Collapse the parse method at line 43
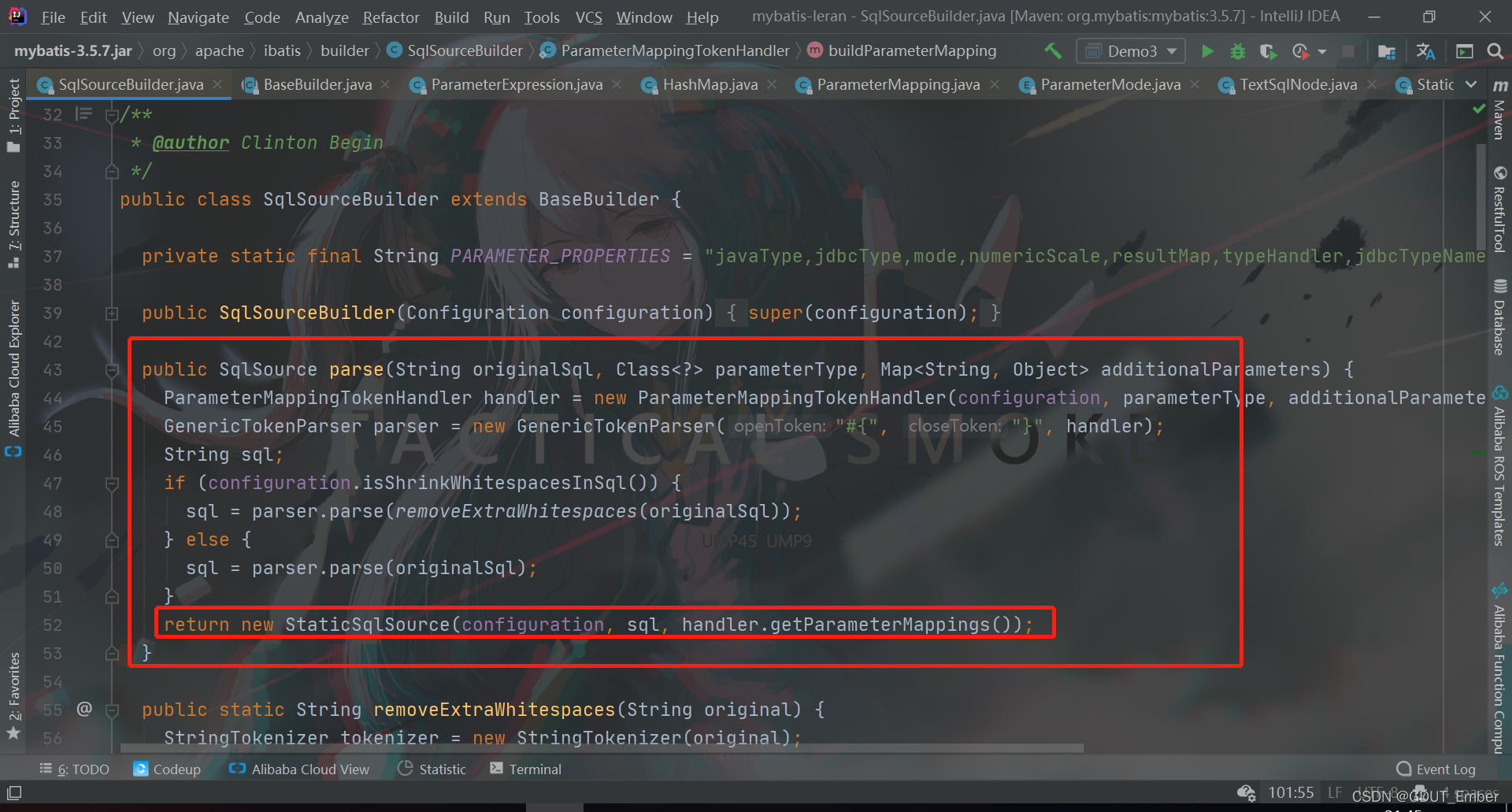 [112, 370]
